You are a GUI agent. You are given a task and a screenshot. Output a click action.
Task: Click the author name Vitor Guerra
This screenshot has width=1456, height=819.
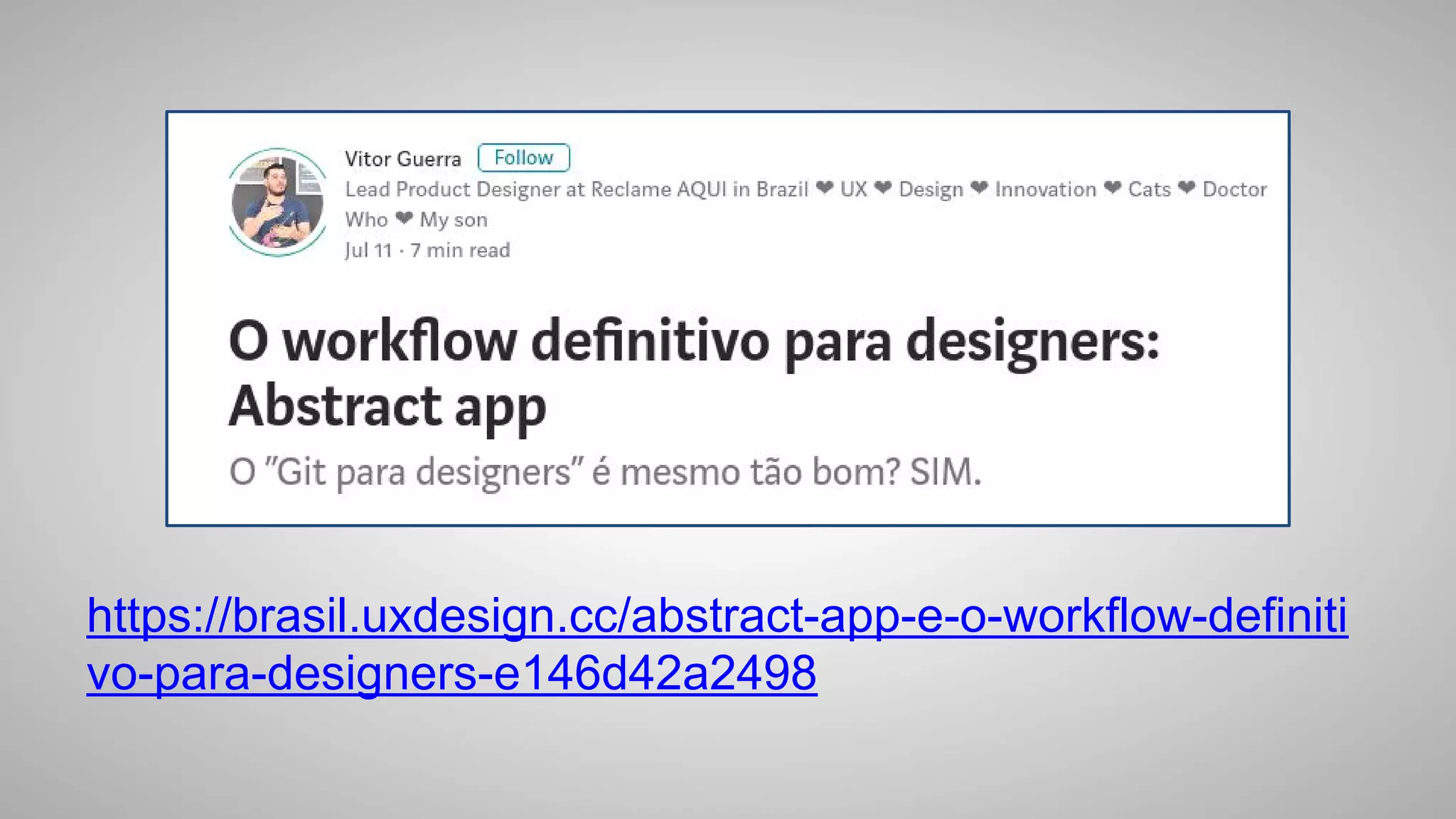coord(403,159)
